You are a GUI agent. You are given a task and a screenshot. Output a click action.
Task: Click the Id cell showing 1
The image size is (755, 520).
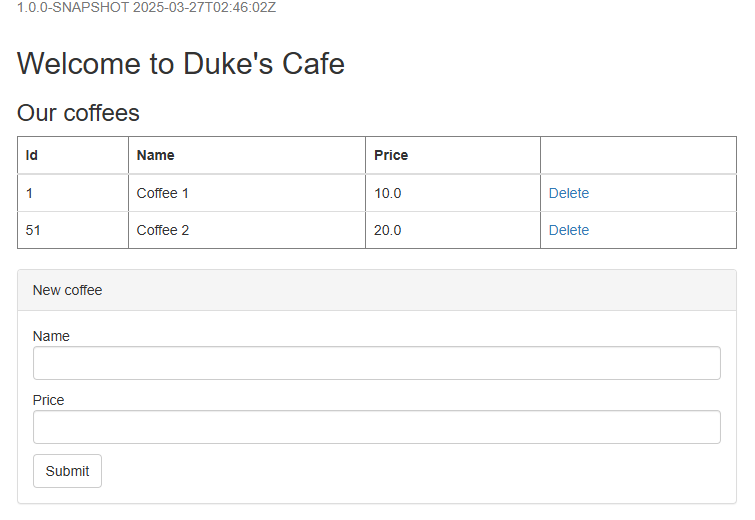(30, 193)
